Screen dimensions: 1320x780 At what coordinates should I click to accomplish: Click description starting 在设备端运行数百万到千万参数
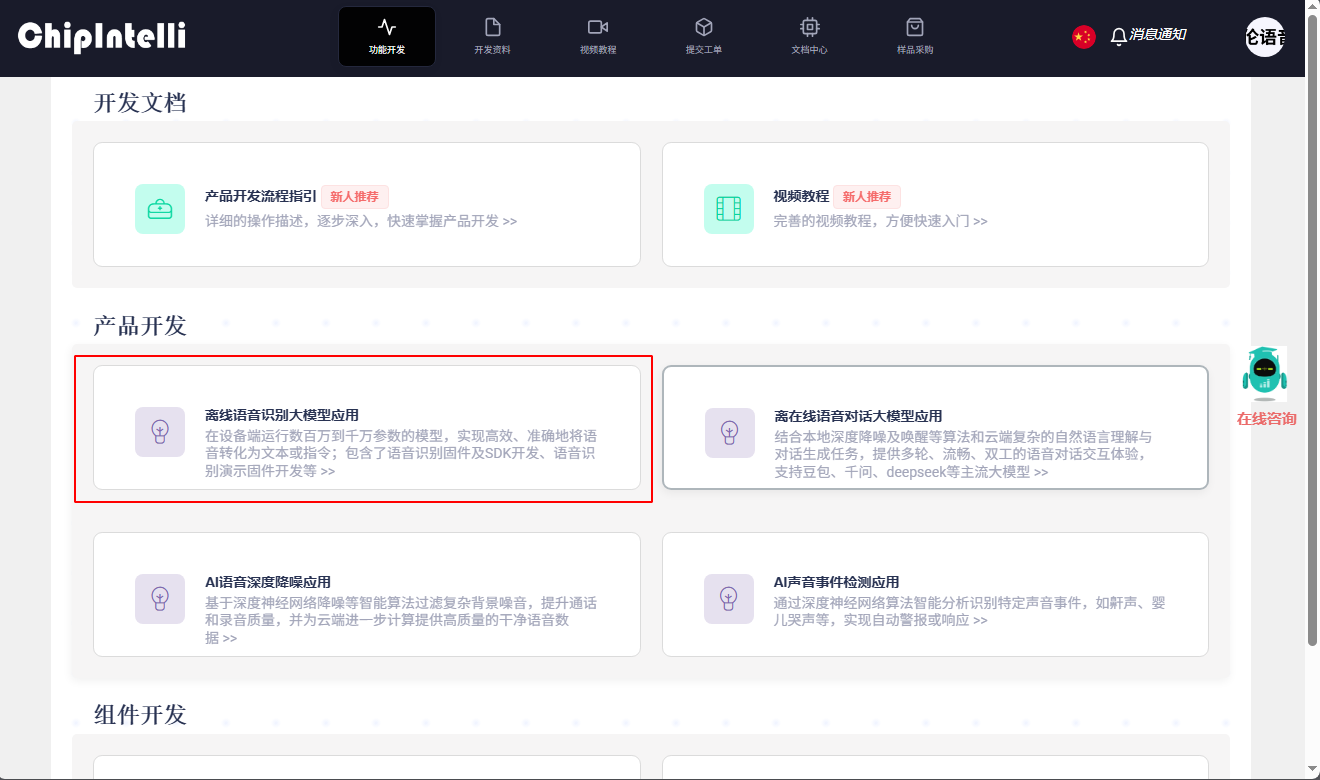tap(401, 453)
